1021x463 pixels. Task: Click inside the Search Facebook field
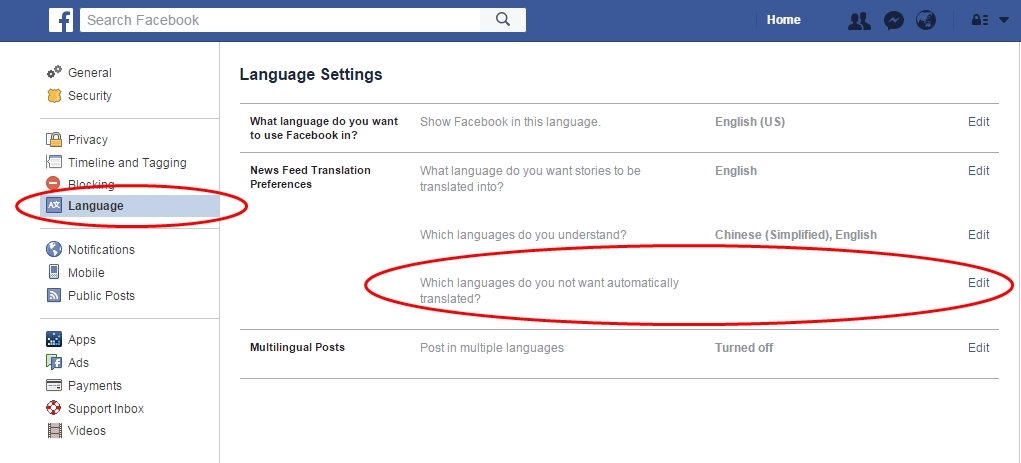pyautogui.click(x=280, y=20)
